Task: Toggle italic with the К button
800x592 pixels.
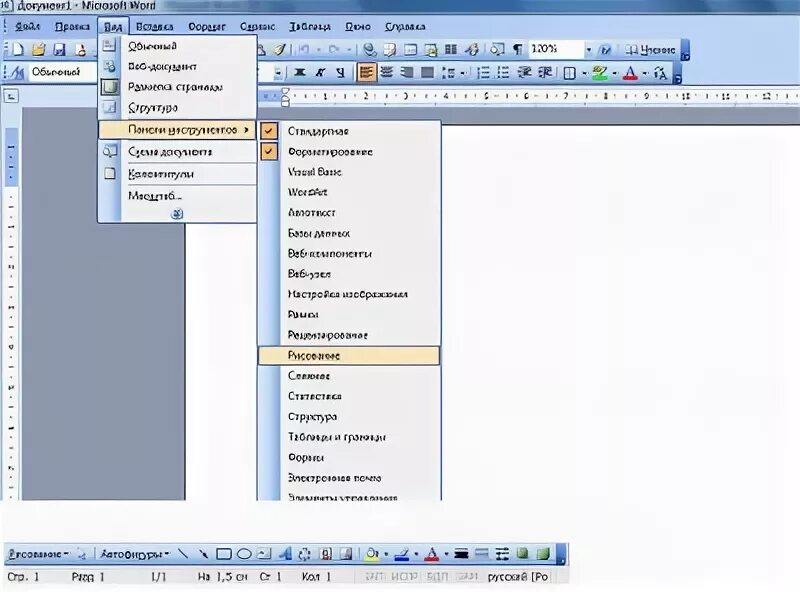Action: (x=320, y=73)
